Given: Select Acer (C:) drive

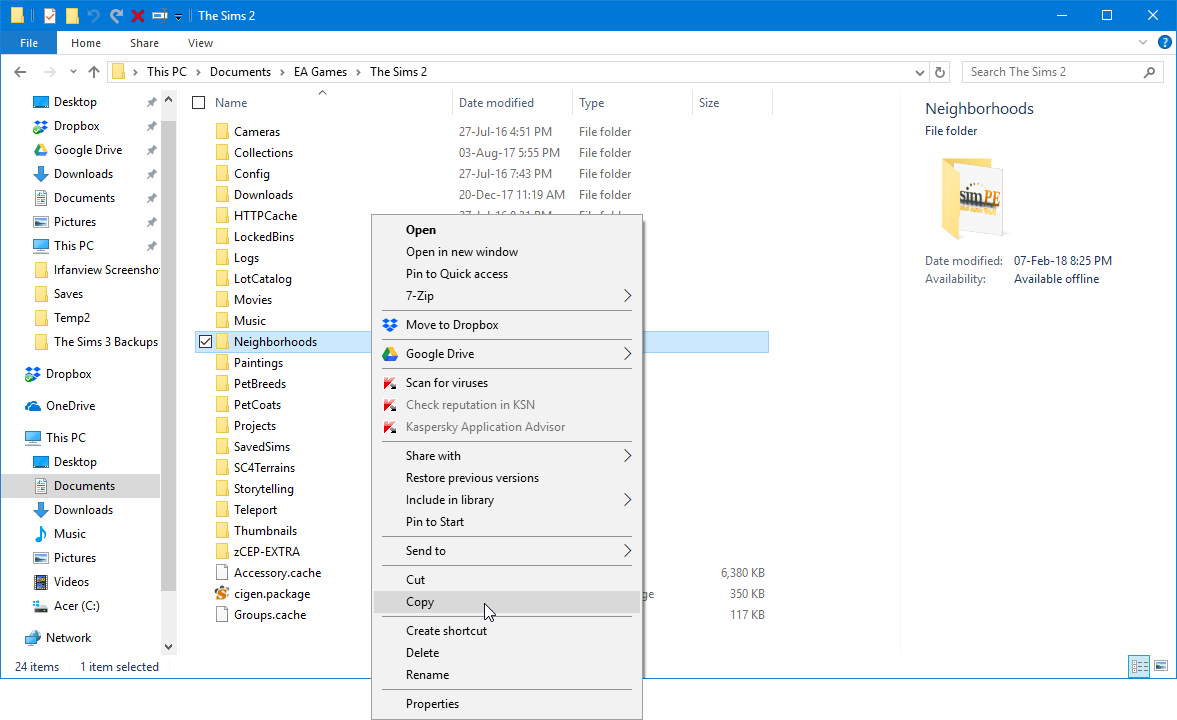Looking at the screenshot, I should click(77, 606).
